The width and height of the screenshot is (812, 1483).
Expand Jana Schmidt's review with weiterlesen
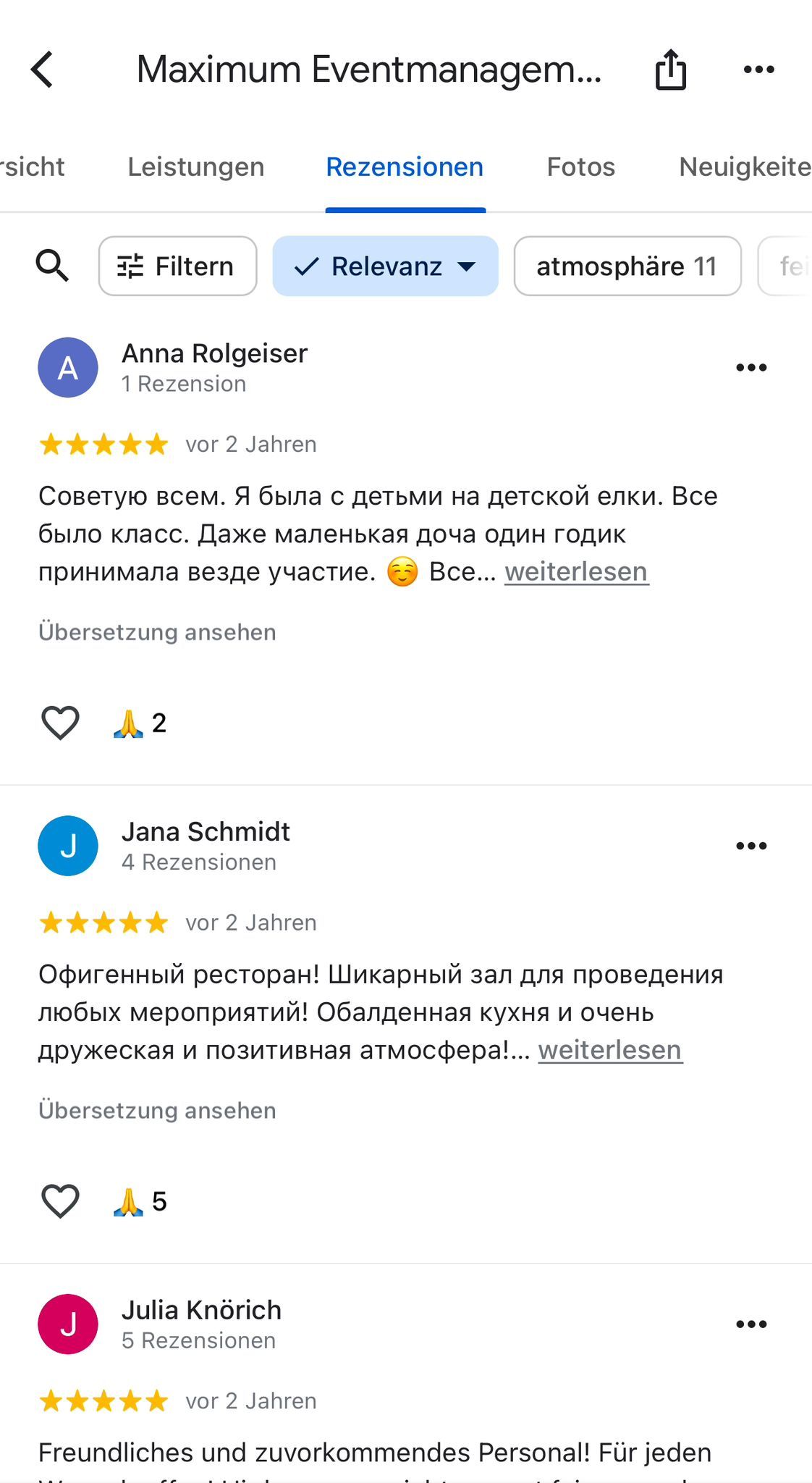coord(610,1050)
